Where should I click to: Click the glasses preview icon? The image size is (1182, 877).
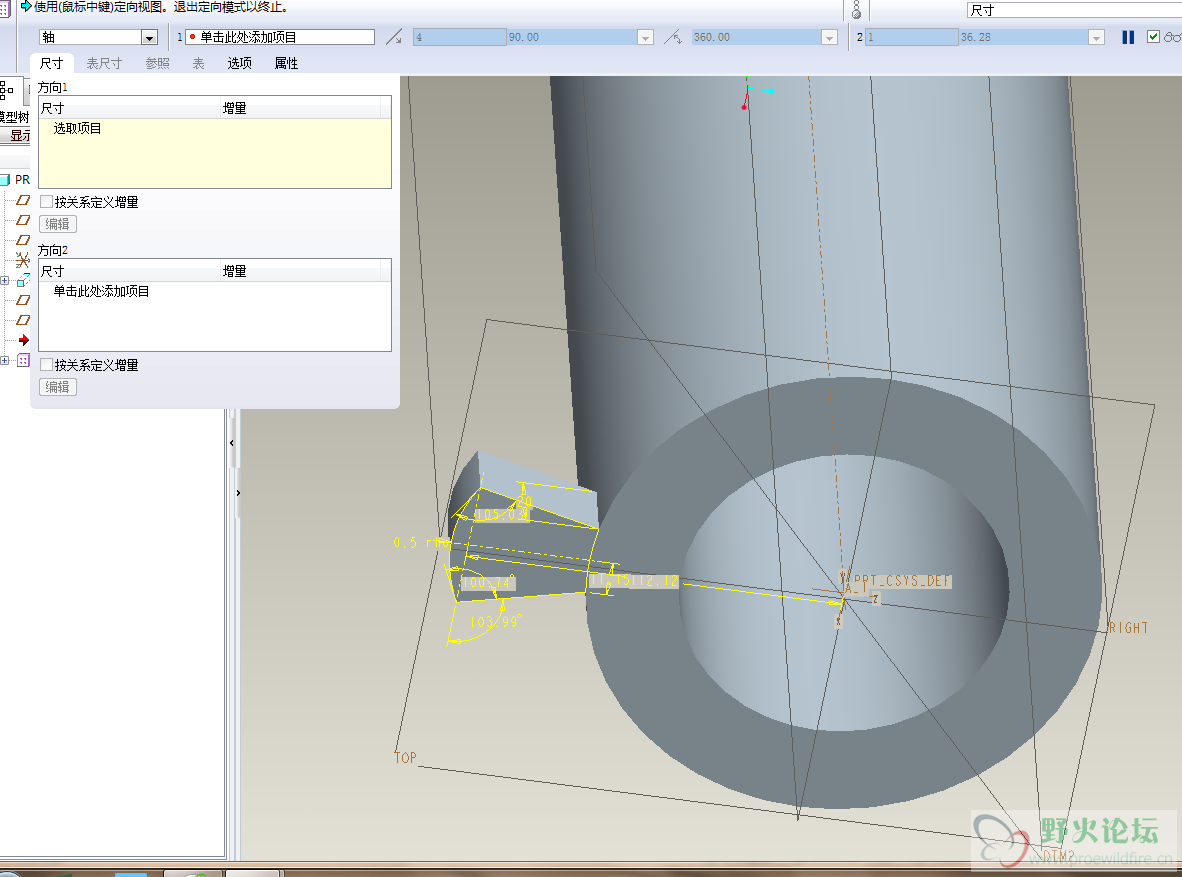(1172, 37)
